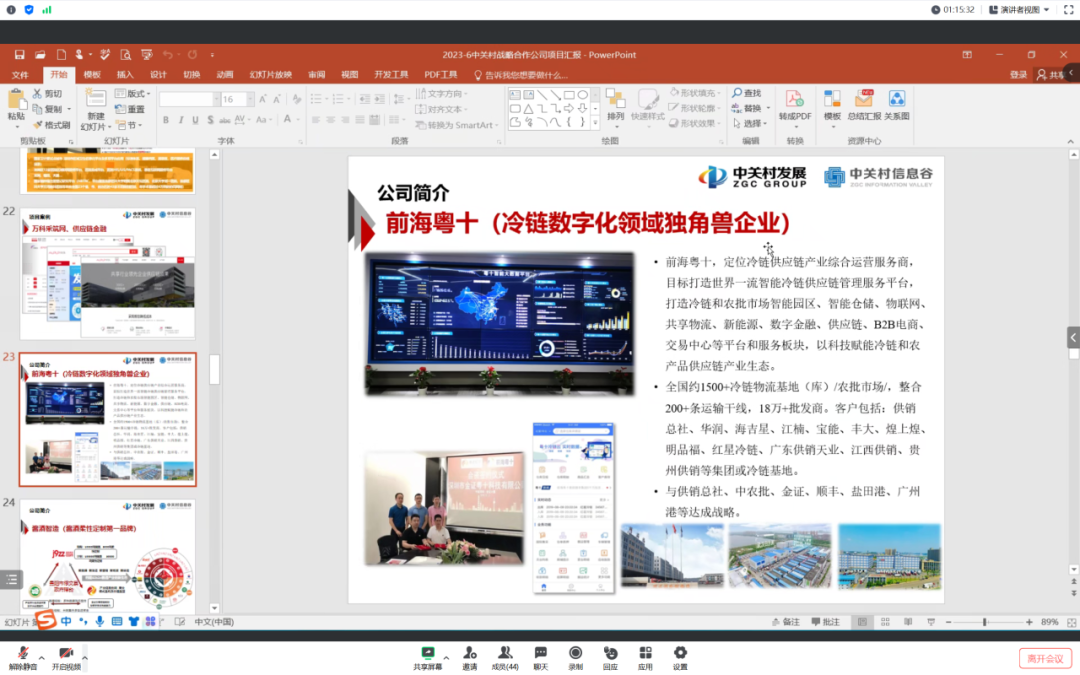Switch to the Design (设计) tab

tap(158, 74)
